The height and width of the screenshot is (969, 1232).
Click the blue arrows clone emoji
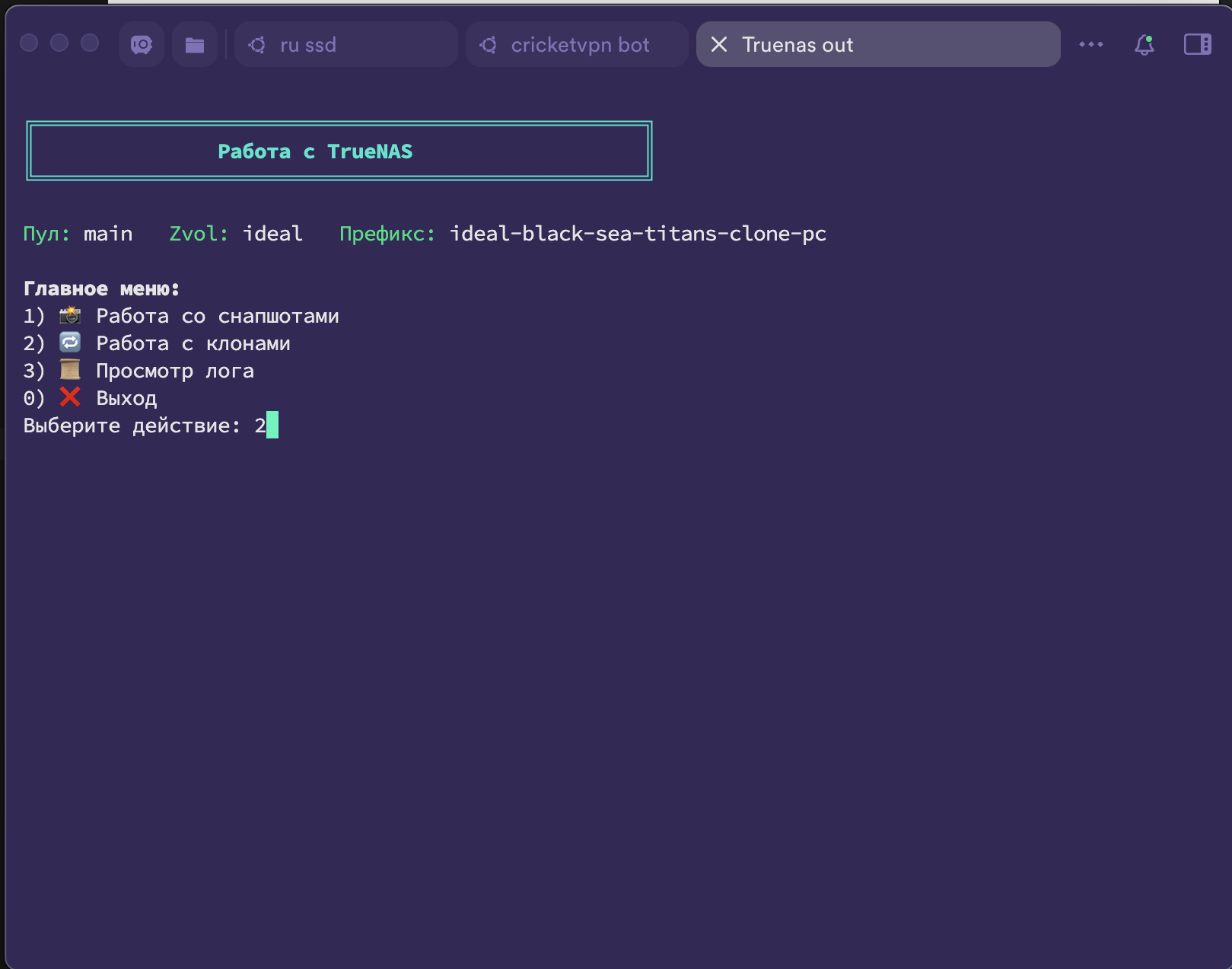pyautogui.click(x=70, y=343)
